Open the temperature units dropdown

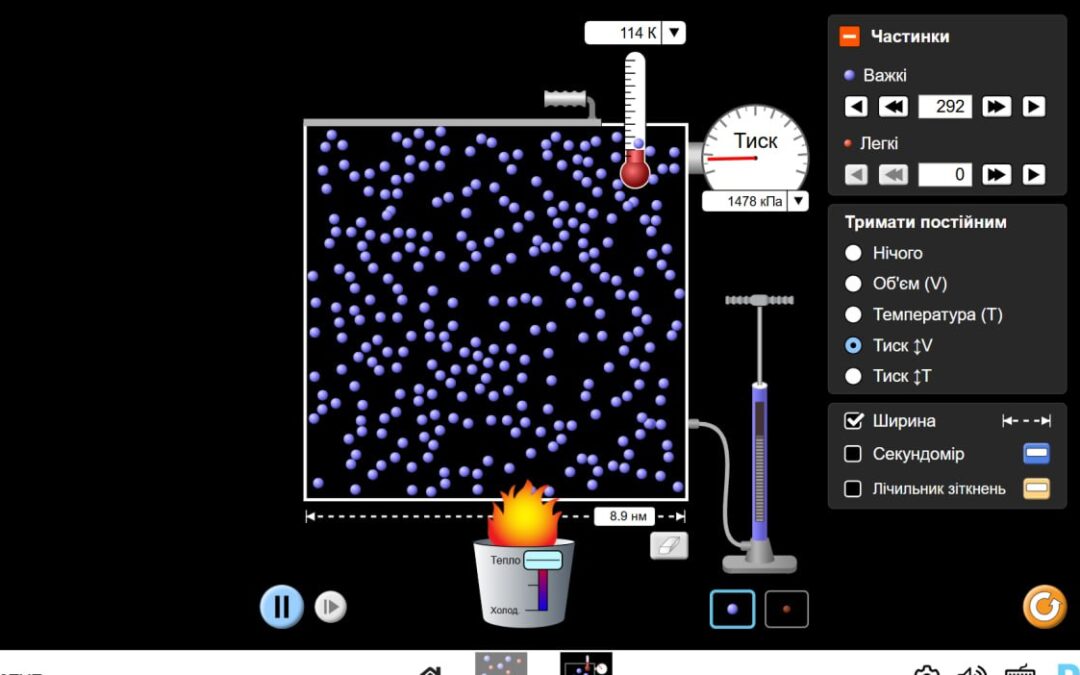(x=675, y=33)
